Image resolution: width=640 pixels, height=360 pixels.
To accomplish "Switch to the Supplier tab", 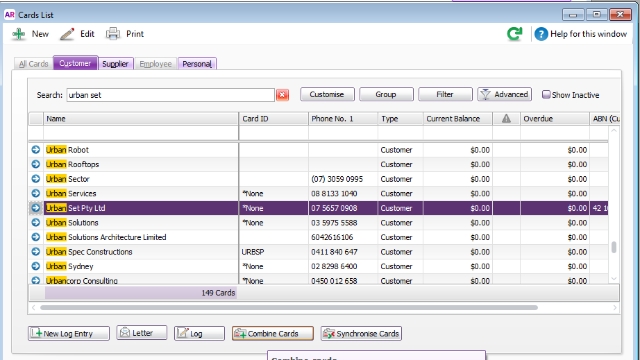I will (115, 64).
